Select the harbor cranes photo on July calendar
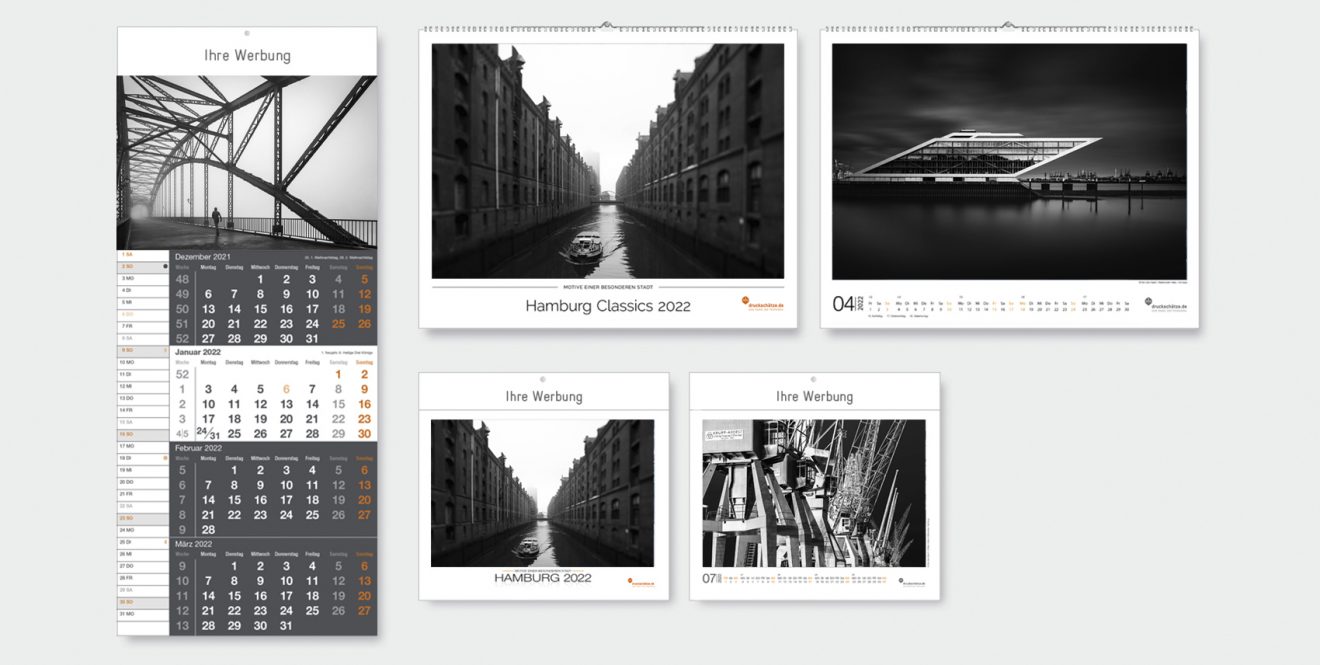 814,493
